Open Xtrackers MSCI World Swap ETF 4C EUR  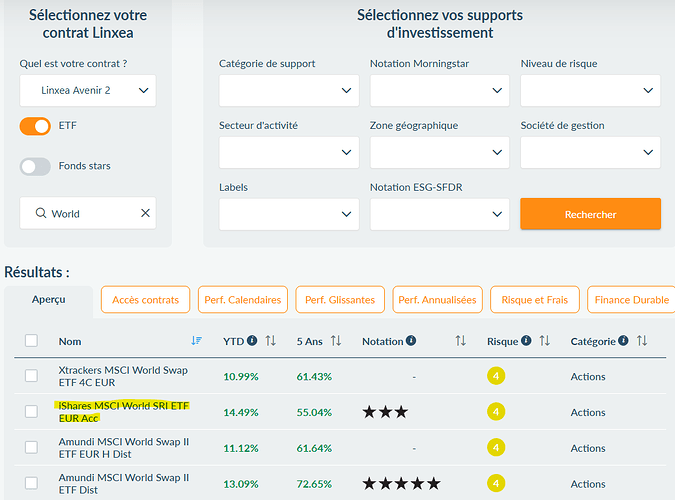123,376
